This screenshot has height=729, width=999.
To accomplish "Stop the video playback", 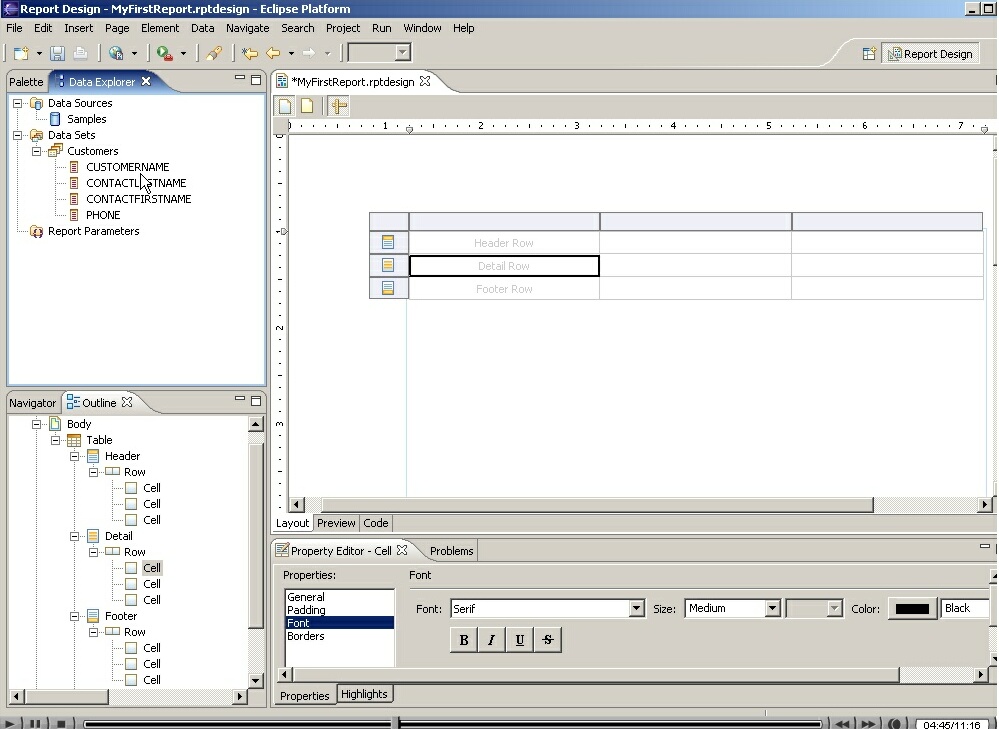I will coord(61,724).
